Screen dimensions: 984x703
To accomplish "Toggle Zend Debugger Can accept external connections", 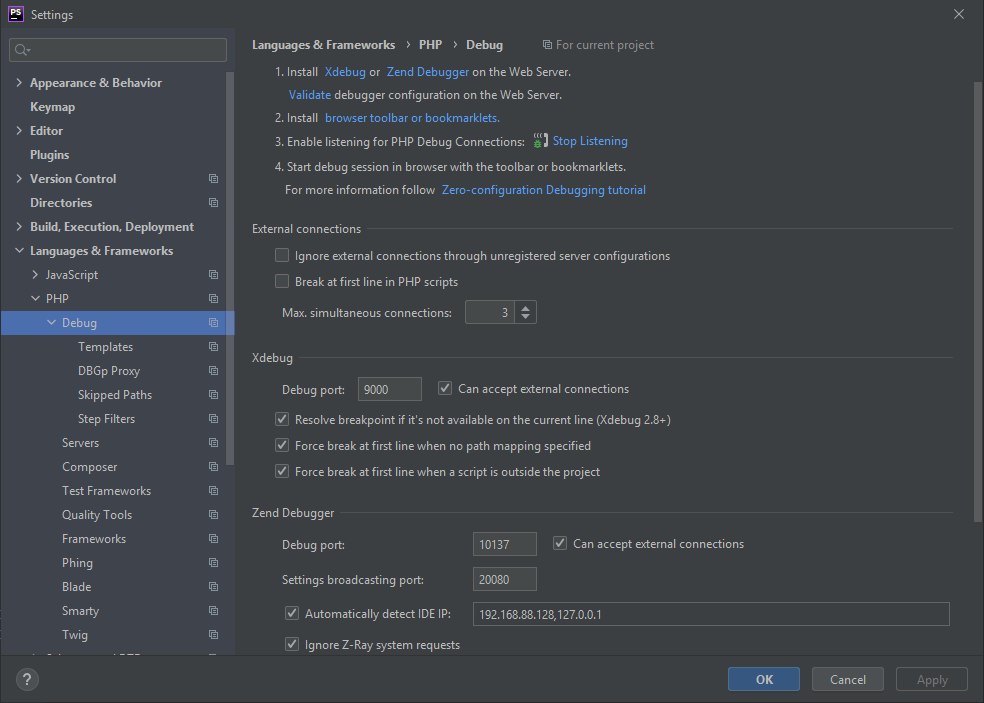I will (x=560, y=544).
